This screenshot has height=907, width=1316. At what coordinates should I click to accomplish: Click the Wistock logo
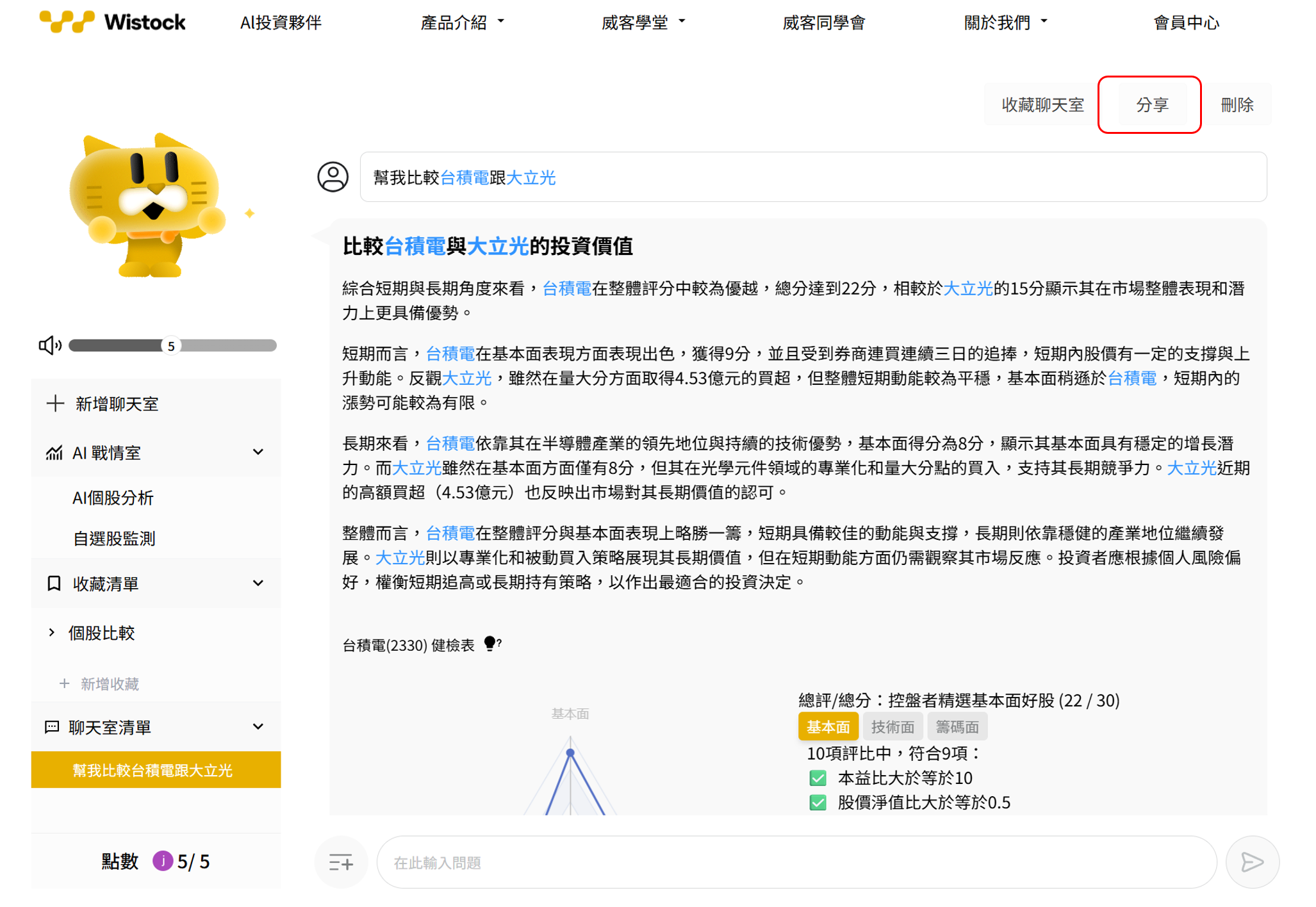(113, 22)
